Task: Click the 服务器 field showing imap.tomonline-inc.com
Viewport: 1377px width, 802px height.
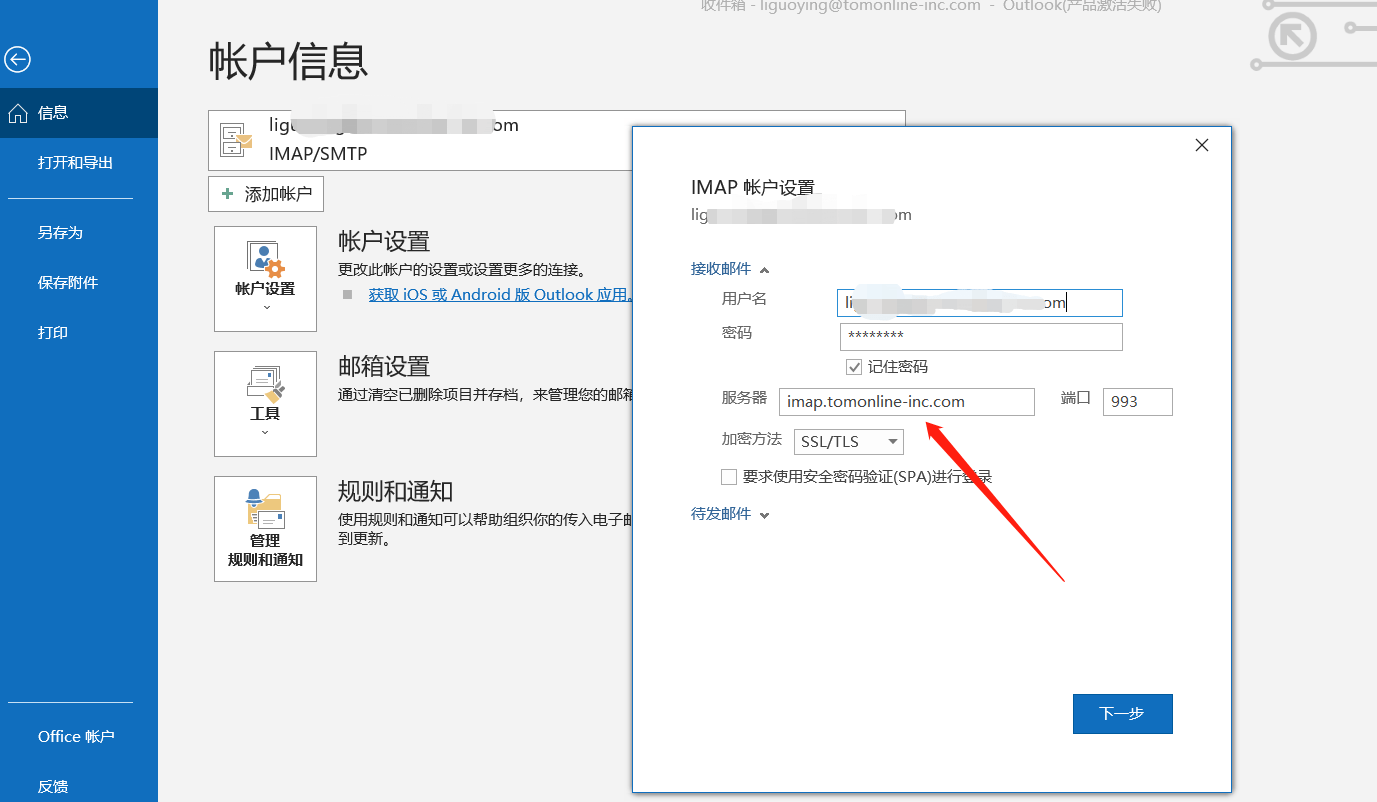Action: point(906,401)
